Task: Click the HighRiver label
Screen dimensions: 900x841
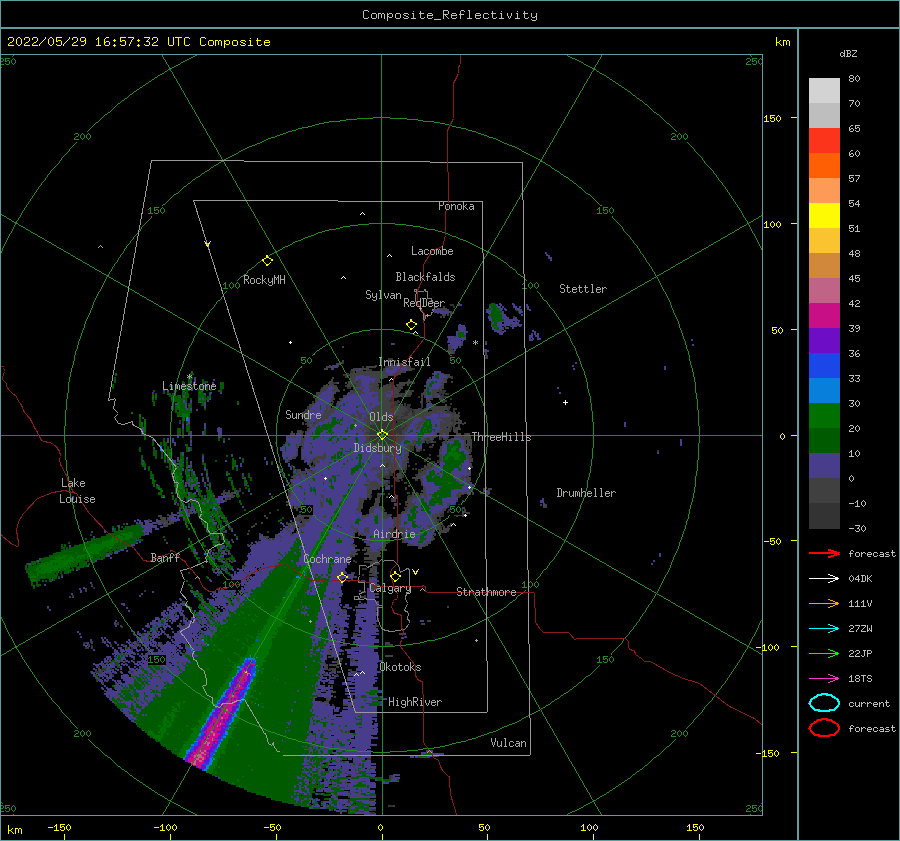Action: coord(415,702)
